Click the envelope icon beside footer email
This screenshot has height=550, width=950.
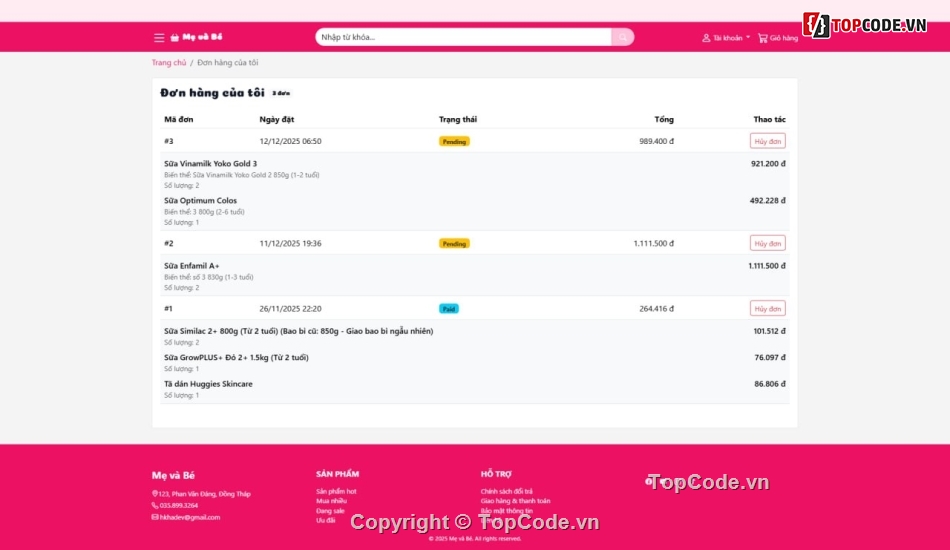point(154,517)
